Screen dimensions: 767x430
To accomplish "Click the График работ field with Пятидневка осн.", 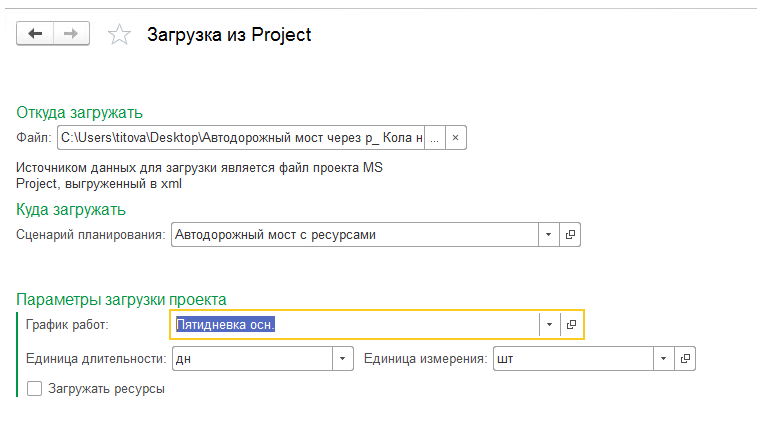I will coord(356,324).
